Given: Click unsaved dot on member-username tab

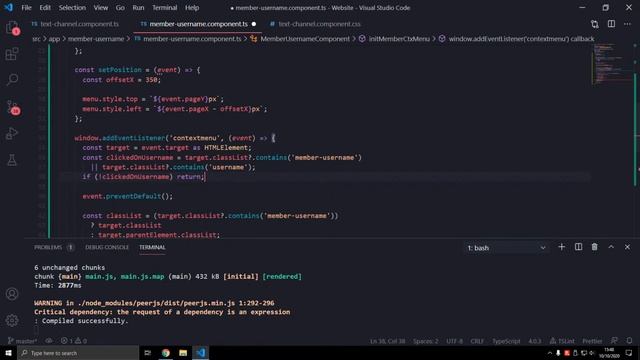Looking at the screenshot, I should click(x=254, y=24).
